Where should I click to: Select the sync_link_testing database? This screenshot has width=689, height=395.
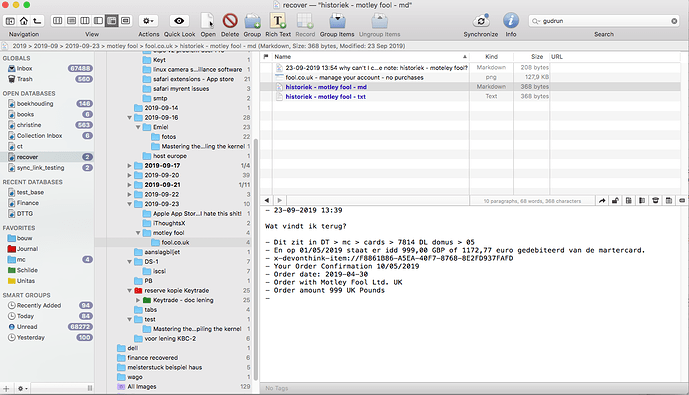coord(40,168)
